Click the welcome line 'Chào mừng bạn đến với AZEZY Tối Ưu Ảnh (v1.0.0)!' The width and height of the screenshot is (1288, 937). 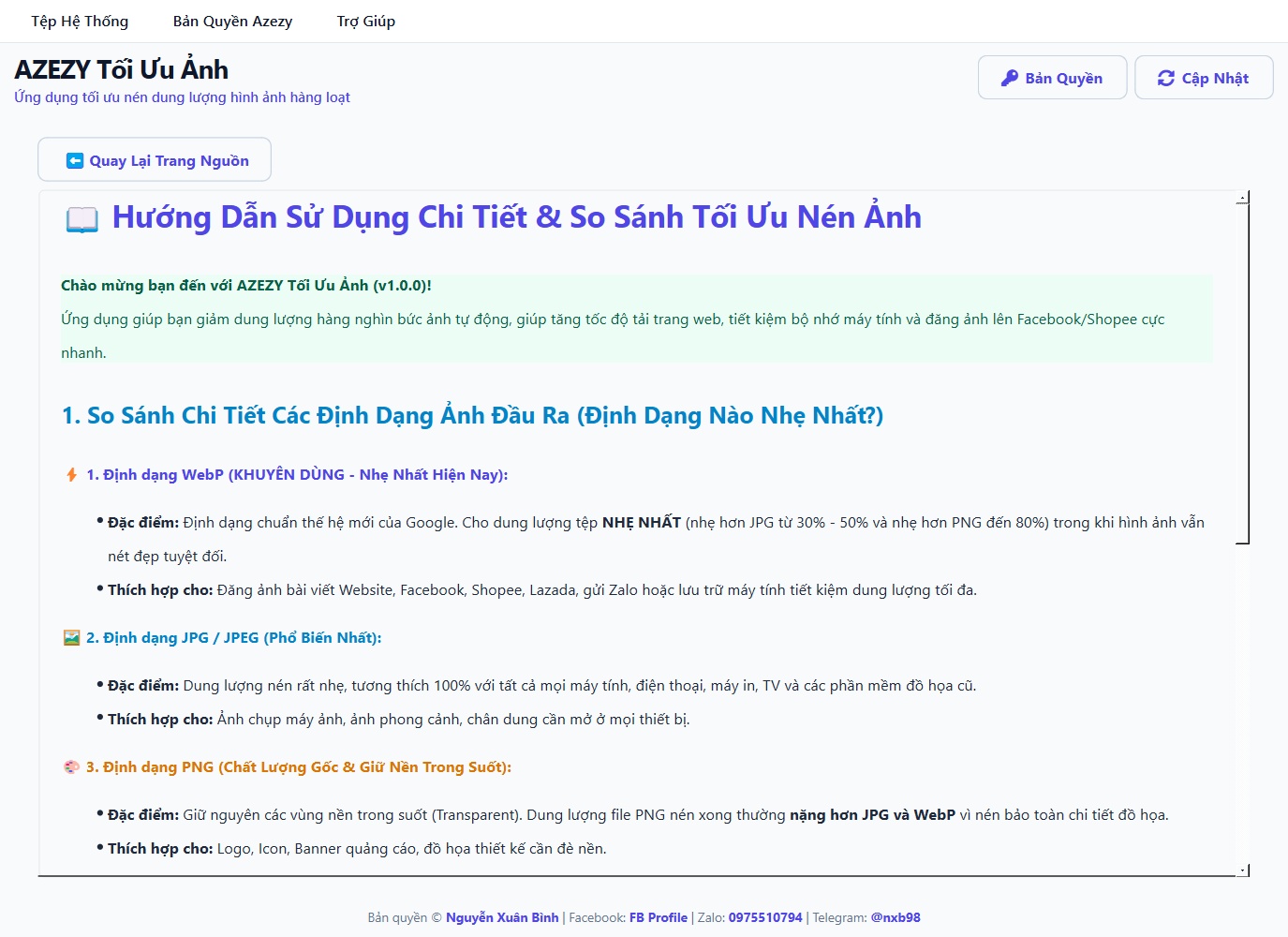pyautogui.click(x=246, y=285)
